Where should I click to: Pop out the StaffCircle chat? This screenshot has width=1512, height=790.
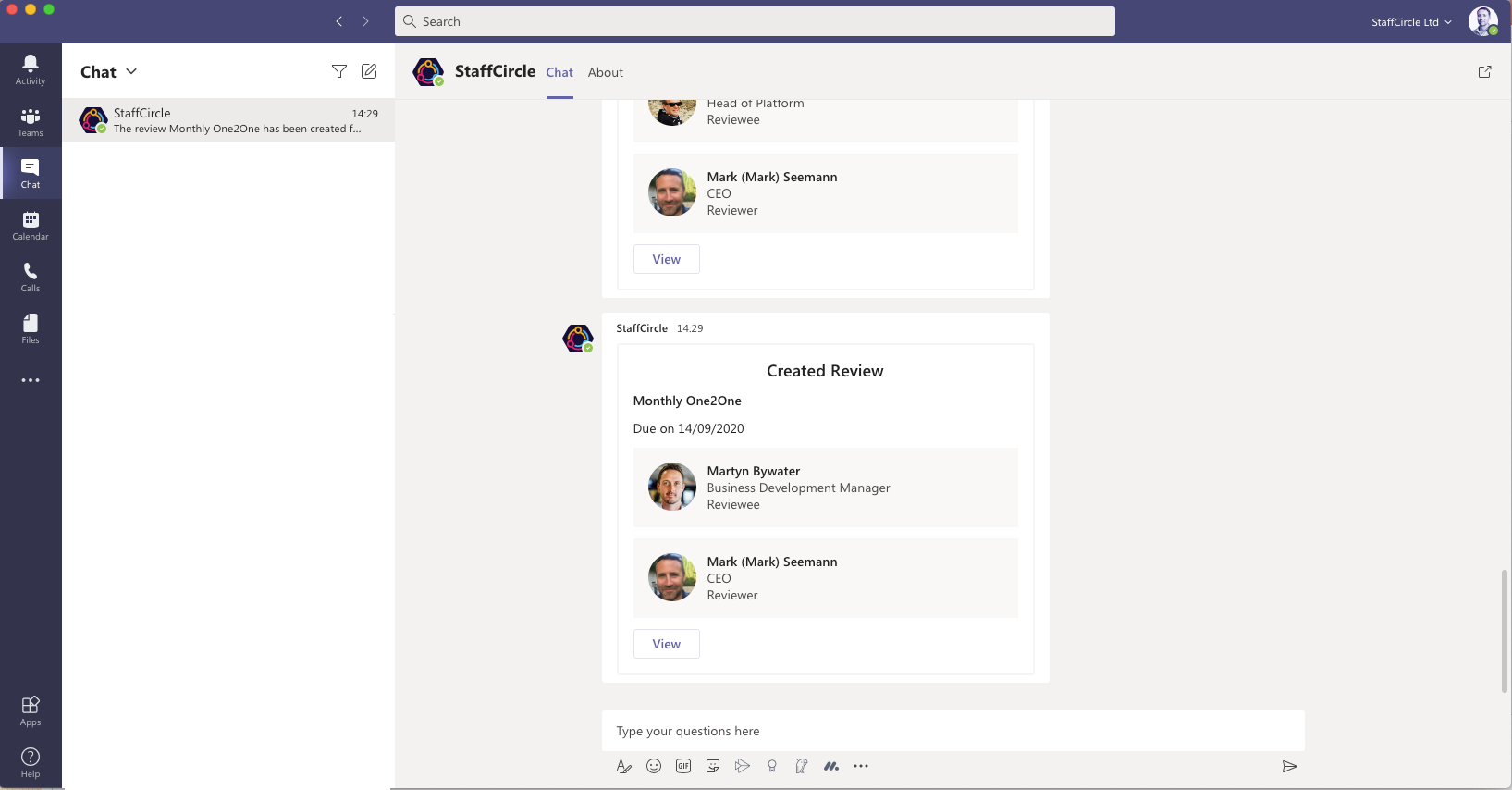1485,71
